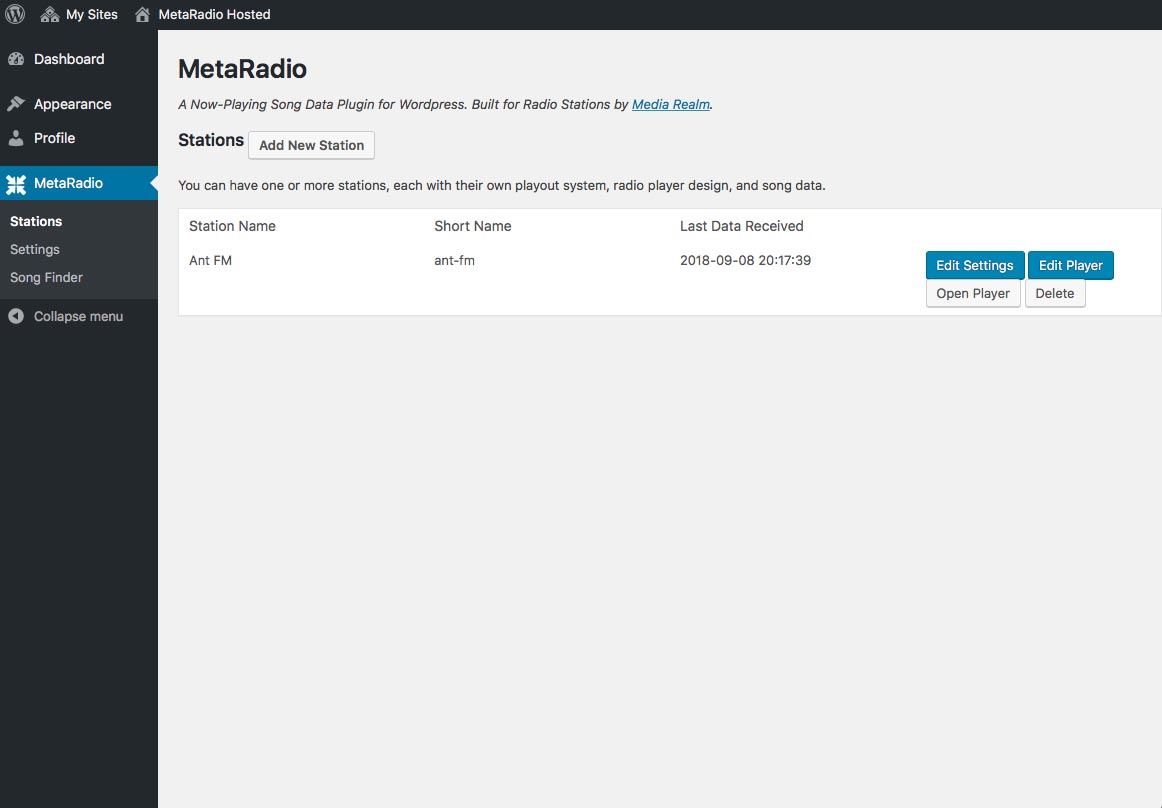
Task: Click the Ant FM station name cell
Action: pyautogui.click(x=210, y=261)
